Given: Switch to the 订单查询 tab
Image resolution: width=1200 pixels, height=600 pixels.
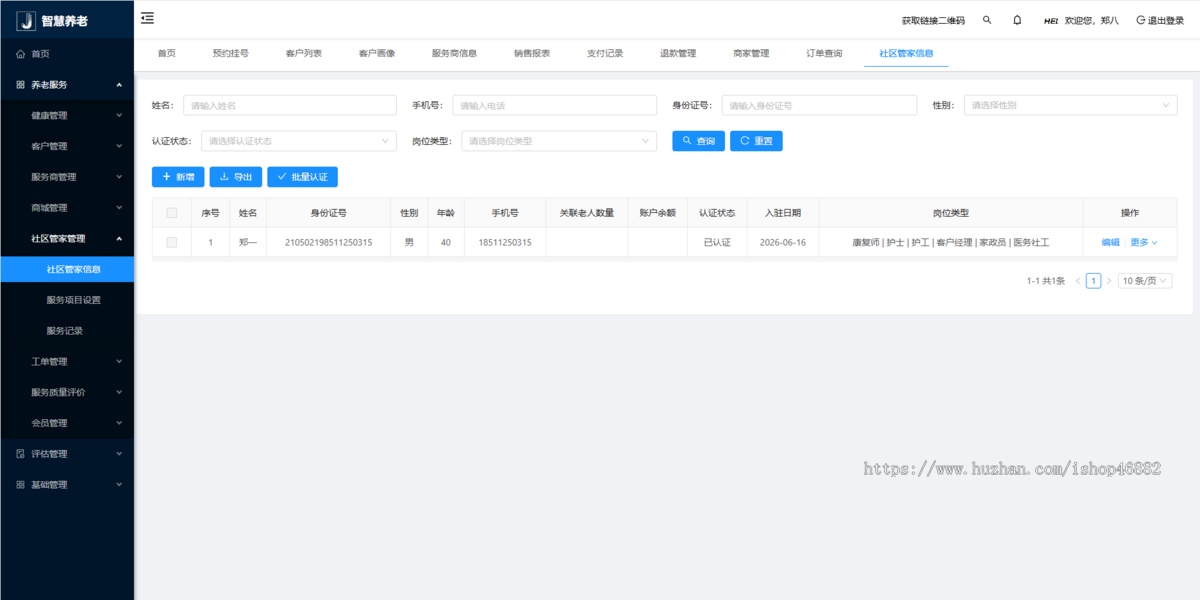Looking at the screenshot, I should coord(825,54).
